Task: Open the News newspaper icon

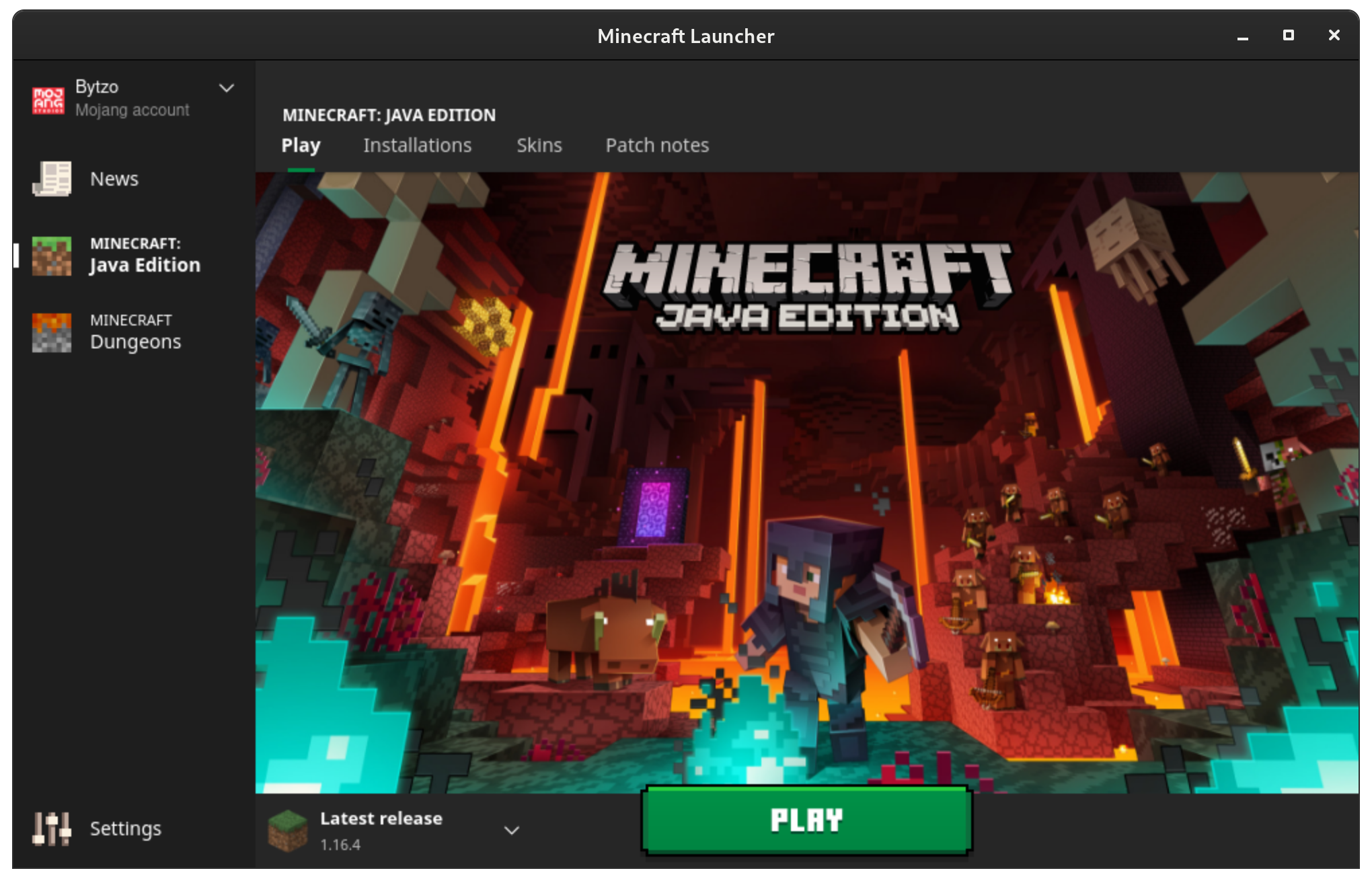Action: [x=52, y=179]
